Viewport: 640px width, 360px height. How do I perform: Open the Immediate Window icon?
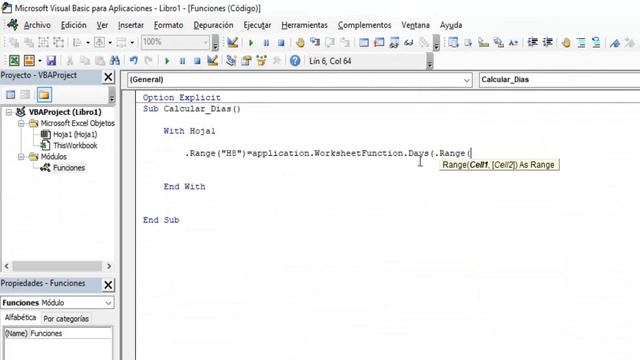coord(379,42)
